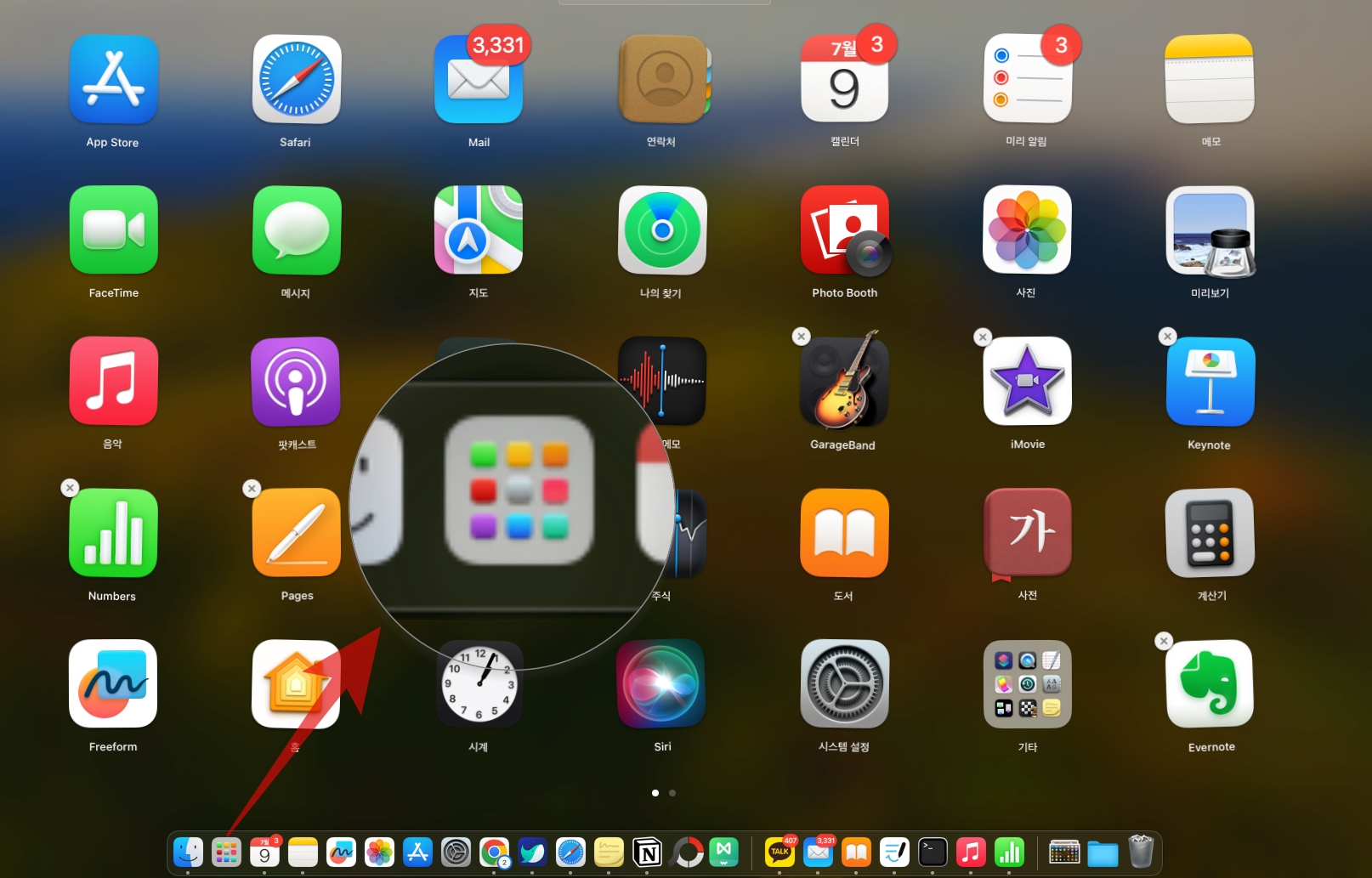The image size is (1372, 878).
Task: Click the KakaoTalk icon in the Dock
Action: coord(780,852)
